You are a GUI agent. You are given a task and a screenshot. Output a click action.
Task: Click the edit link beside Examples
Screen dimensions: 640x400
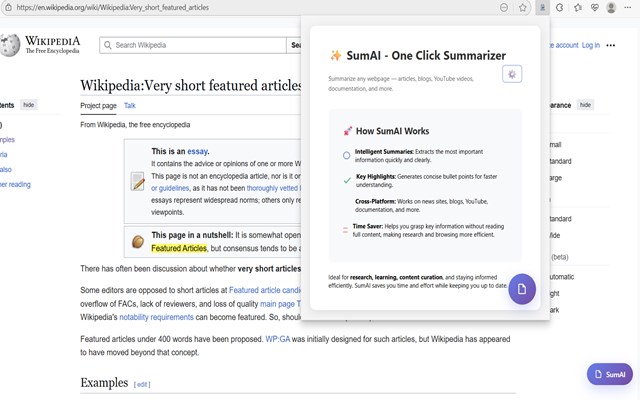pyautogui.click(x=142, y=384)
